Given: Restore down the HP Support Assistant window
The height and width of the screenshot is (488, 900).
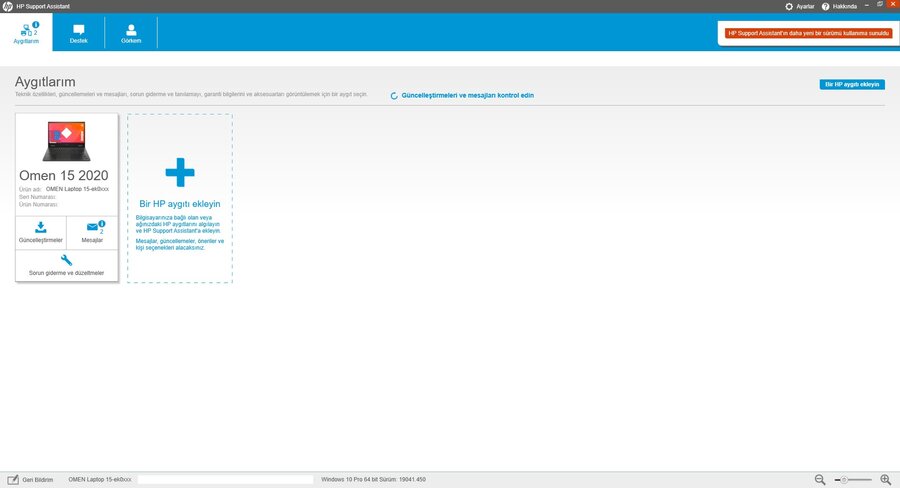Looking at the screenshot, I should click(x=879, y=5).
